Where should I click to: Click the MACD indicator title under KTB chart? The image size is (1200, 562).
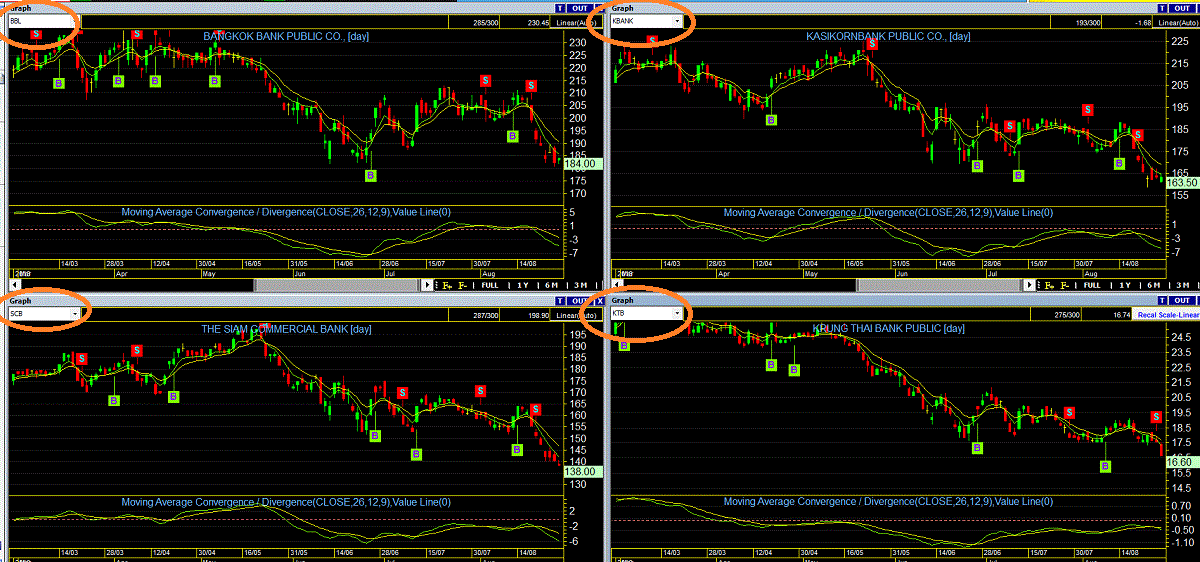pos(888,502)
